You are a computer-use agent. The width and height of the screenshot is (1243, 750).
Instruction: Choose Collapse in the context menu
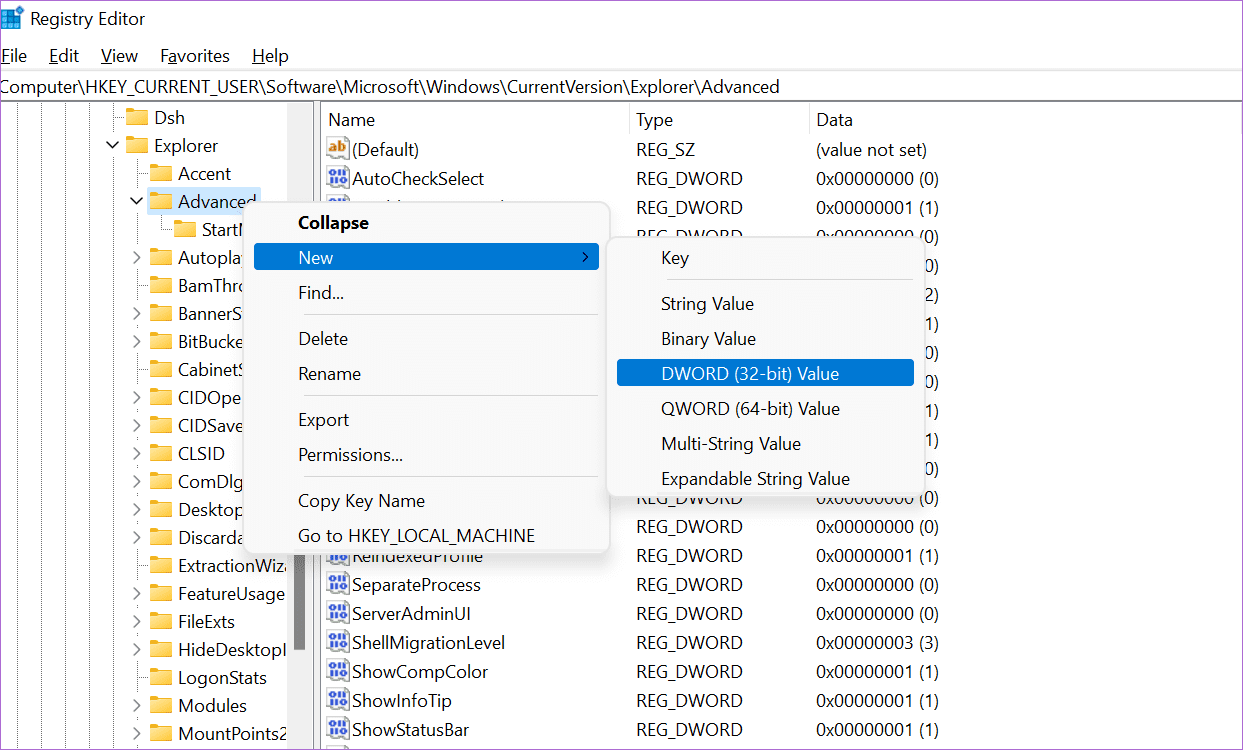coord(426,222)
